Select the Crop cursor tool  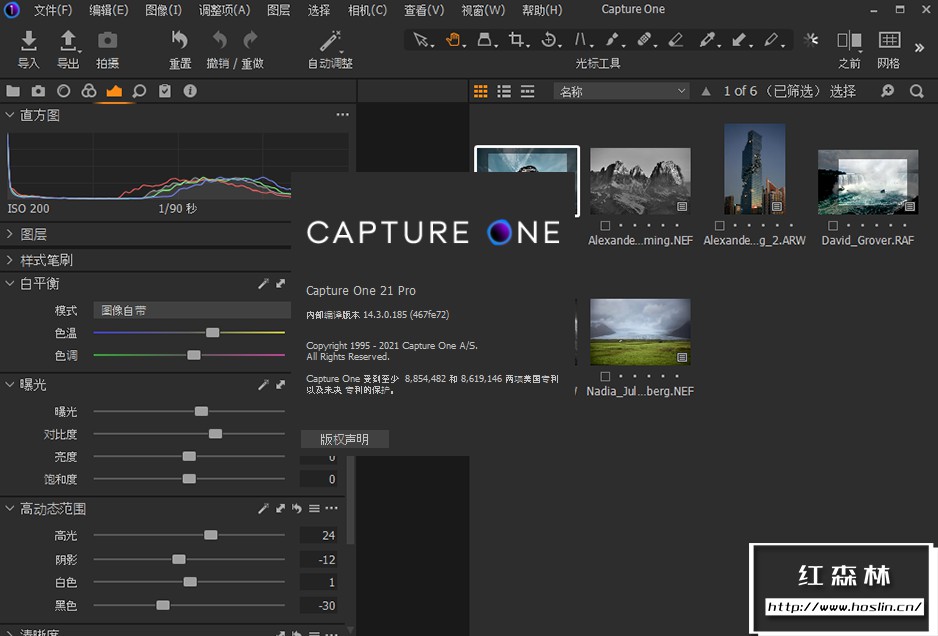click(x=517, y=40)
